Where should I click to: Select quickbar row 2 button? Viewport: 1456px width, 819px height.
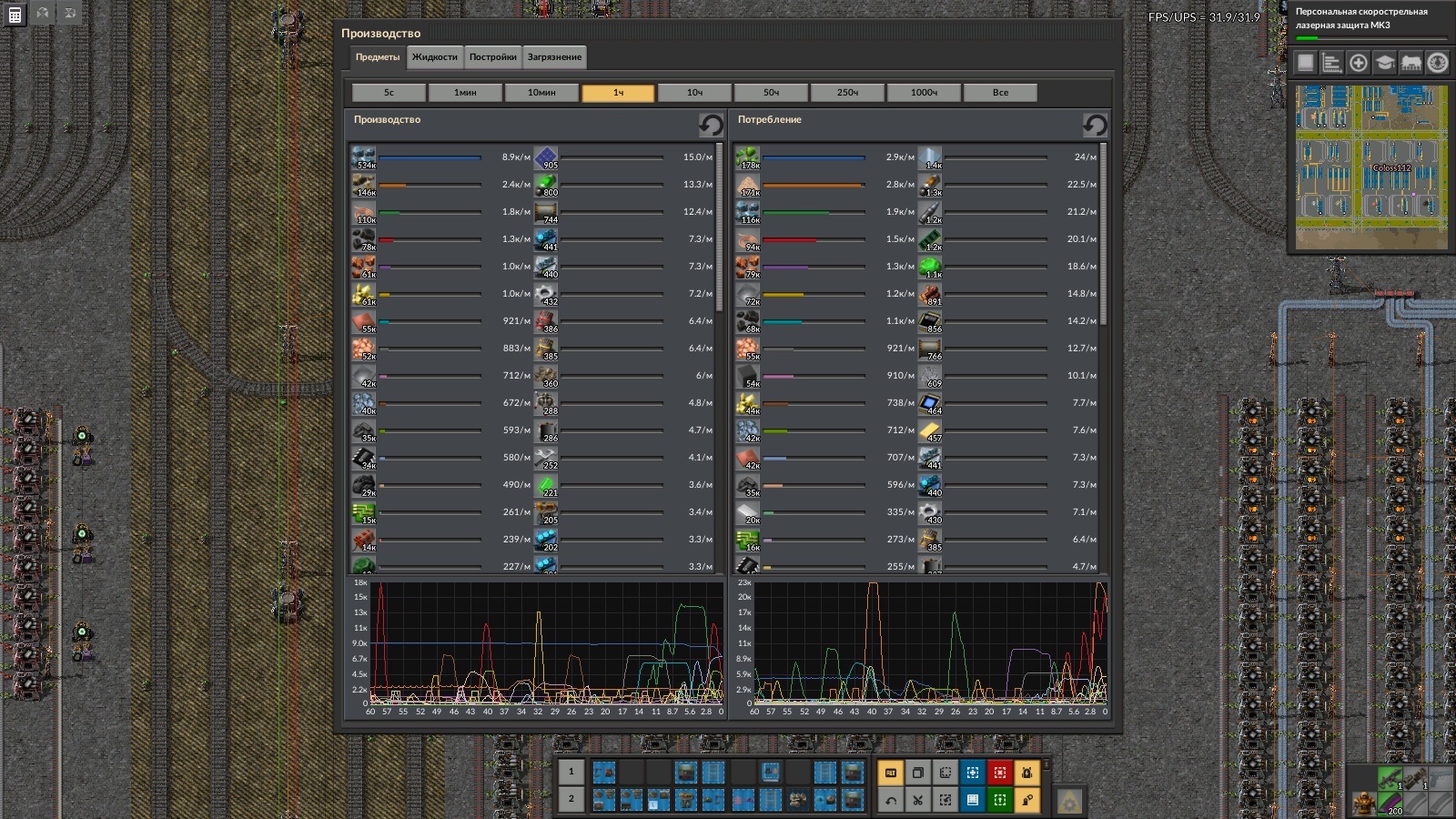pyautogui.click(x=571, y=799)
